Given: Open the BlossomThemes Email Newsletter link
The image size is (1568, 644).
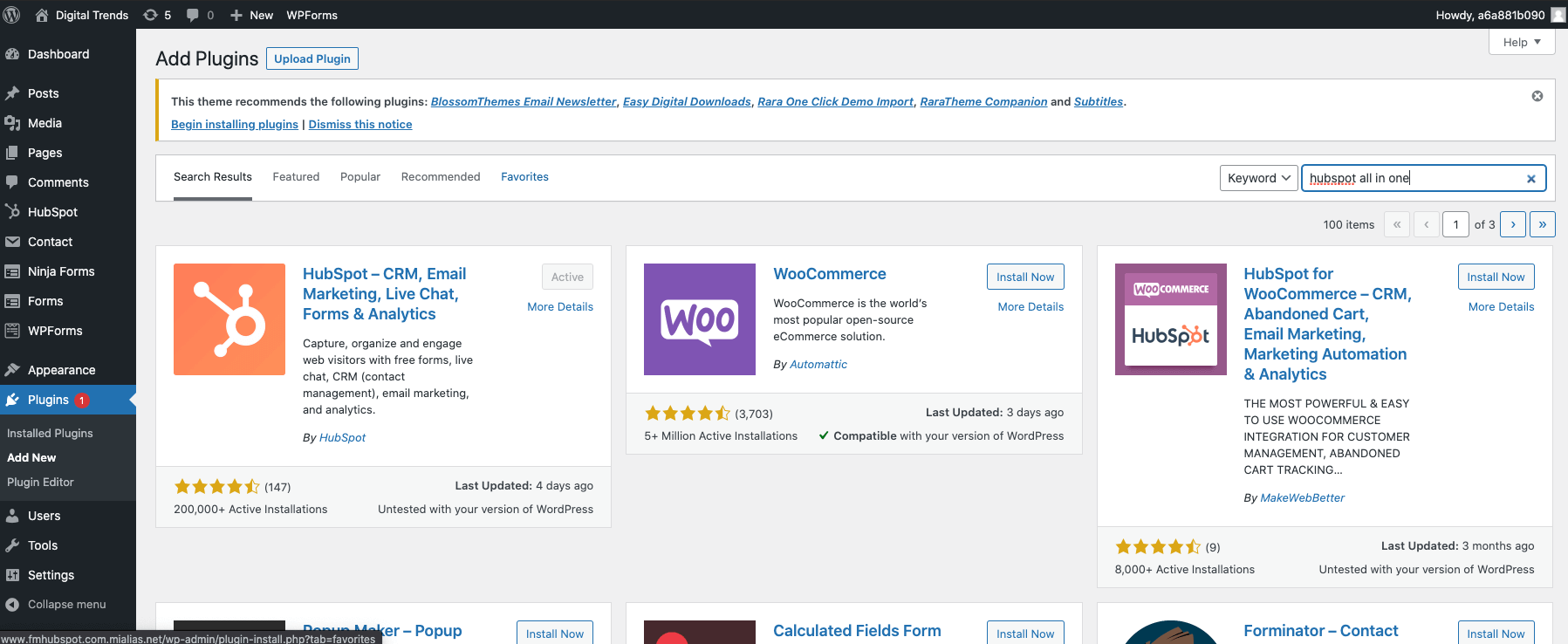Looking at the screenshot, I should (x=524, y=102).
